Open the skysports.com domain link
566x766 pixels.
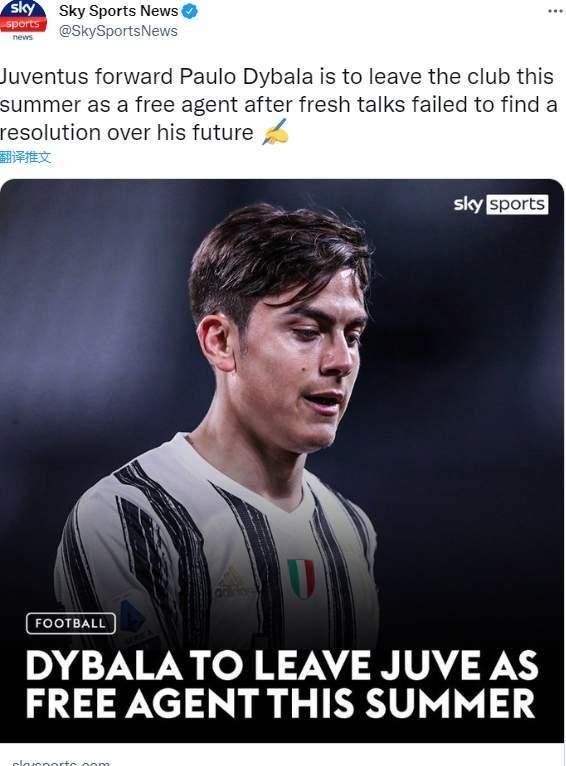click(61, 762)
